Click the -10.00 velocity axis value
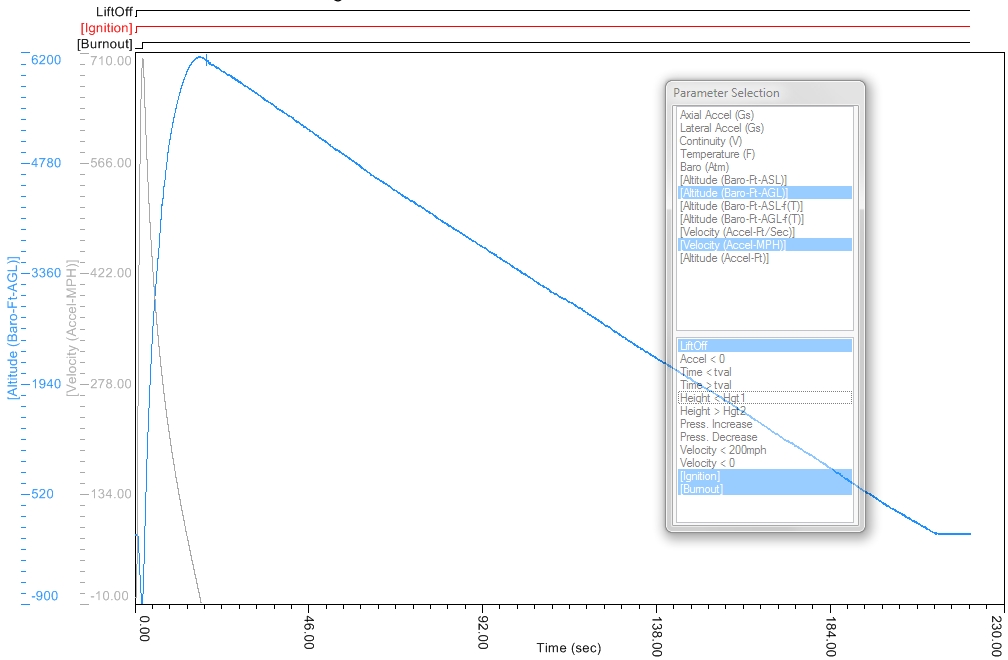Image resolution: width=1008 pixels, height=660 pixels. [111, 596]
